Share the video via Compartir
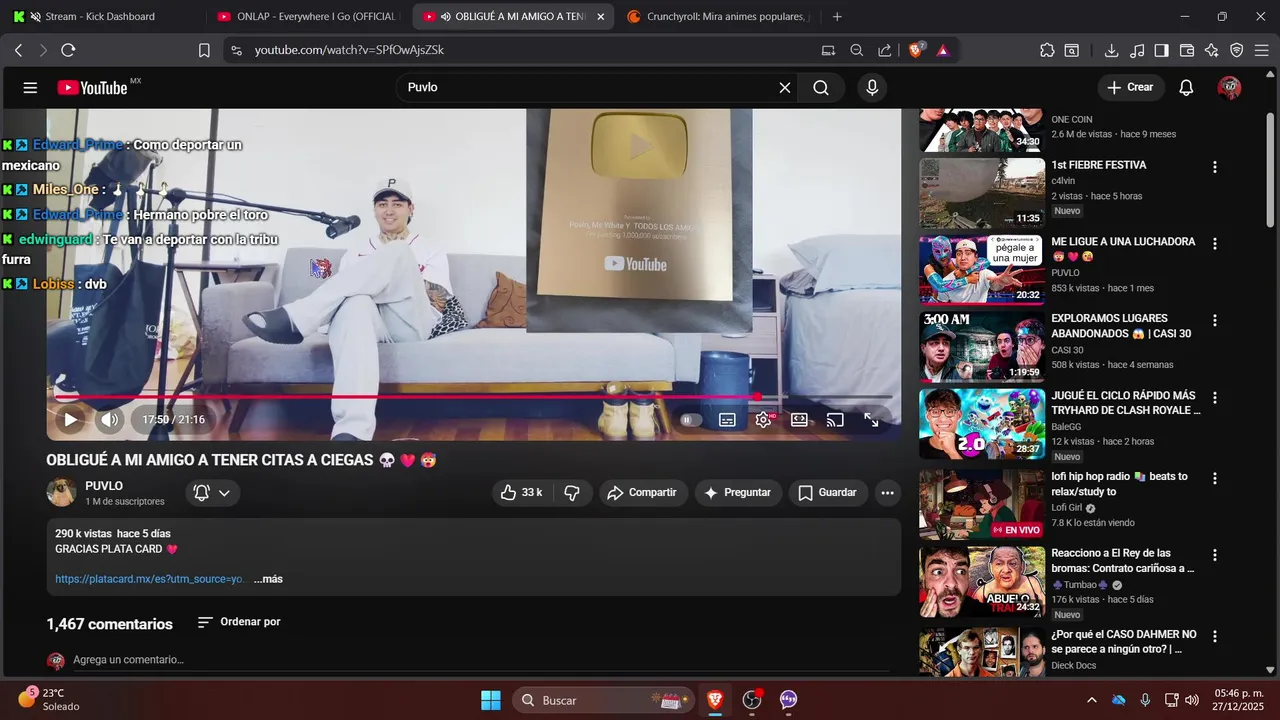The image size is (1280, 720). [x=643, y=492]
